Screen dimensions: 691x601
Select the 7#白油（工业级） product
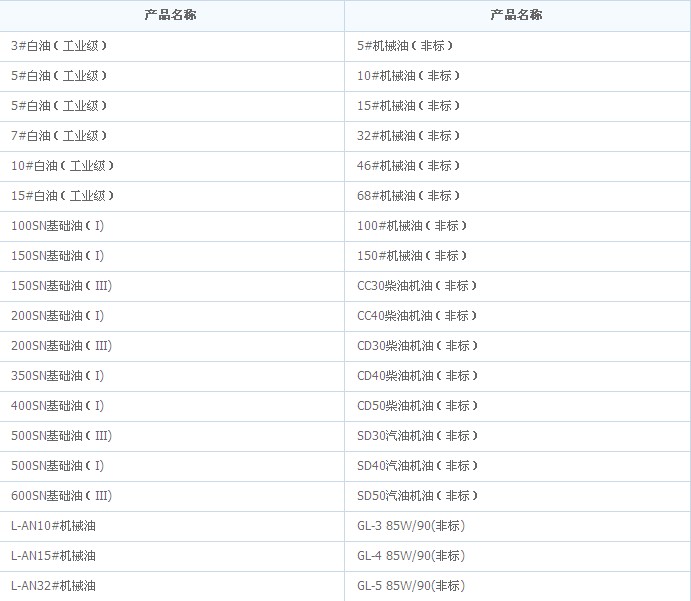tap(59, 136)
